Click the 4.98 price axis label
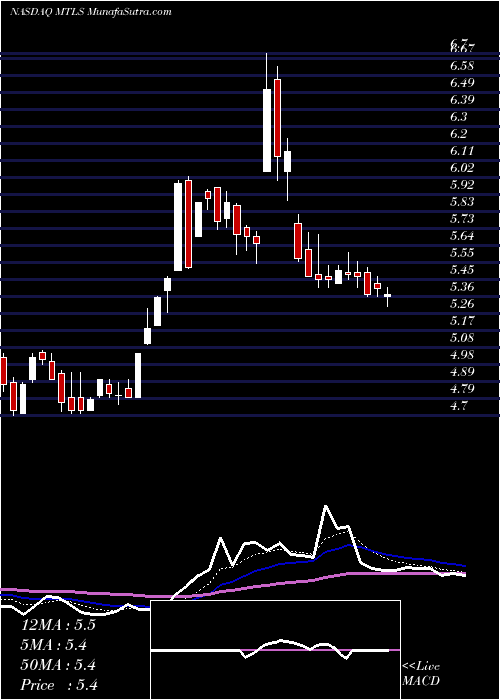The height and width of the screenshot is (700, 500). click(x=462, y=354)
